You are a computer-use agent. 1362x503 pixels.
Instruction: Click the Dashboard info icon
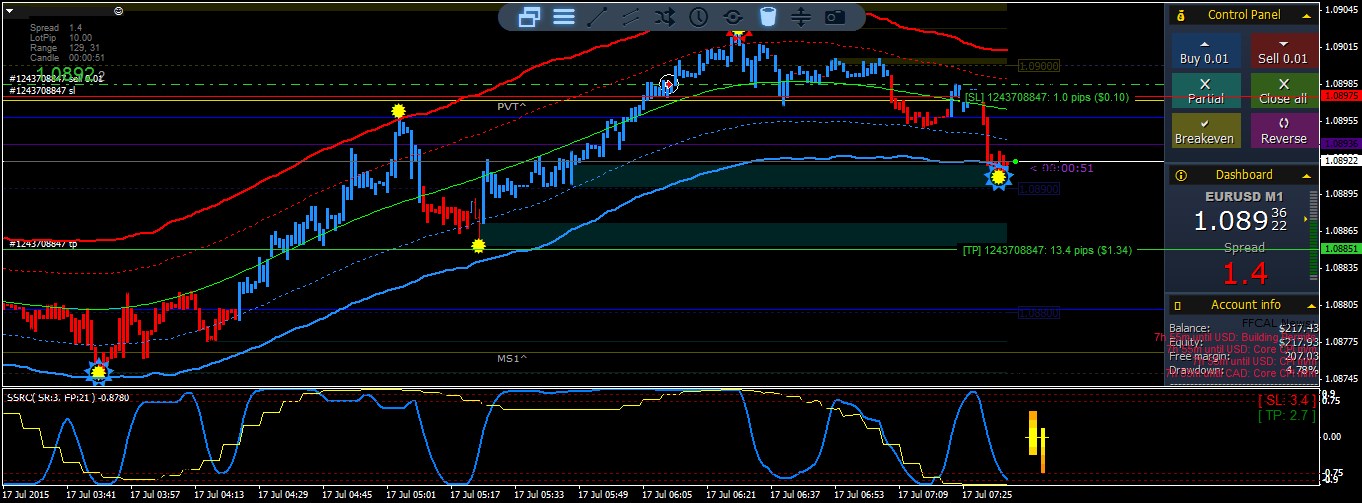pos(1180,174)
